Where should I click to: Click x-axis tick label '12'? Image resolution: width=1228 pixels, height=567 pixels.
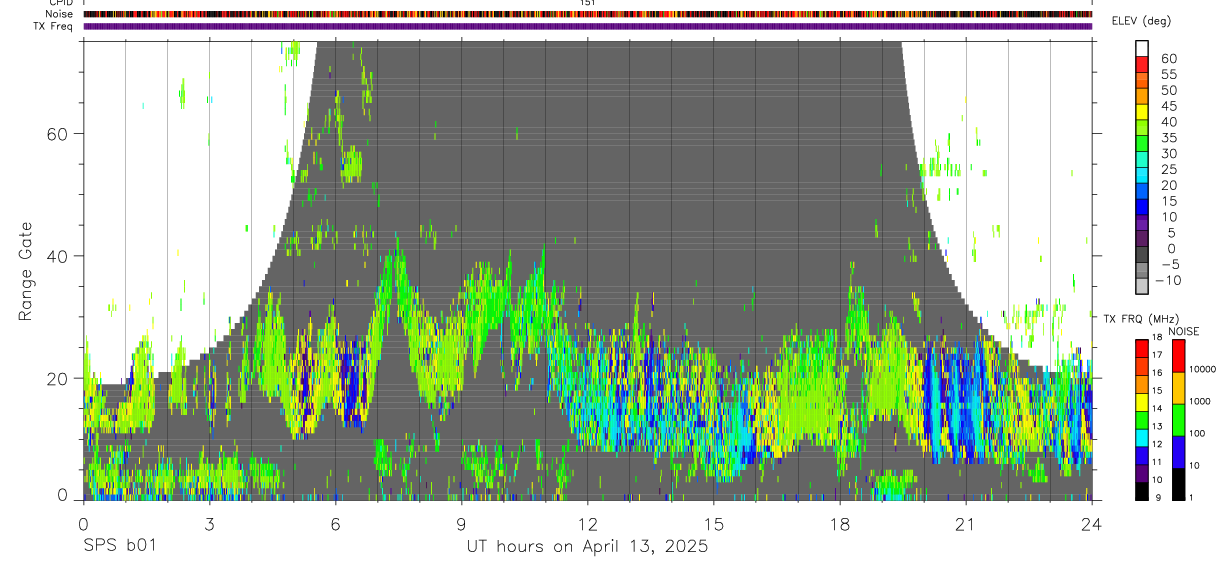(587, 524)
